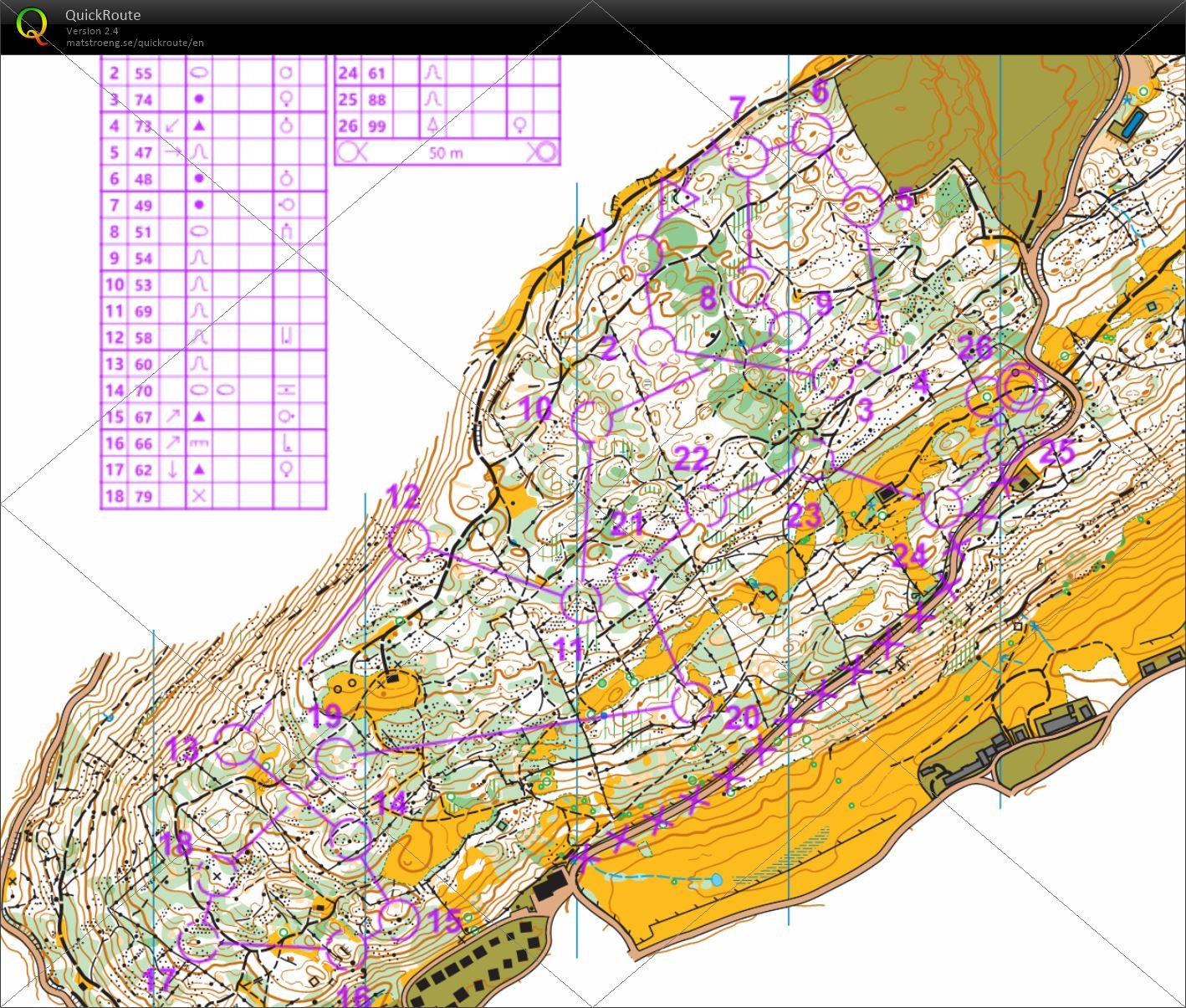Click row 4 code 73 in control descriptions
The image size is (1186, 1008).
click(143, 126)
